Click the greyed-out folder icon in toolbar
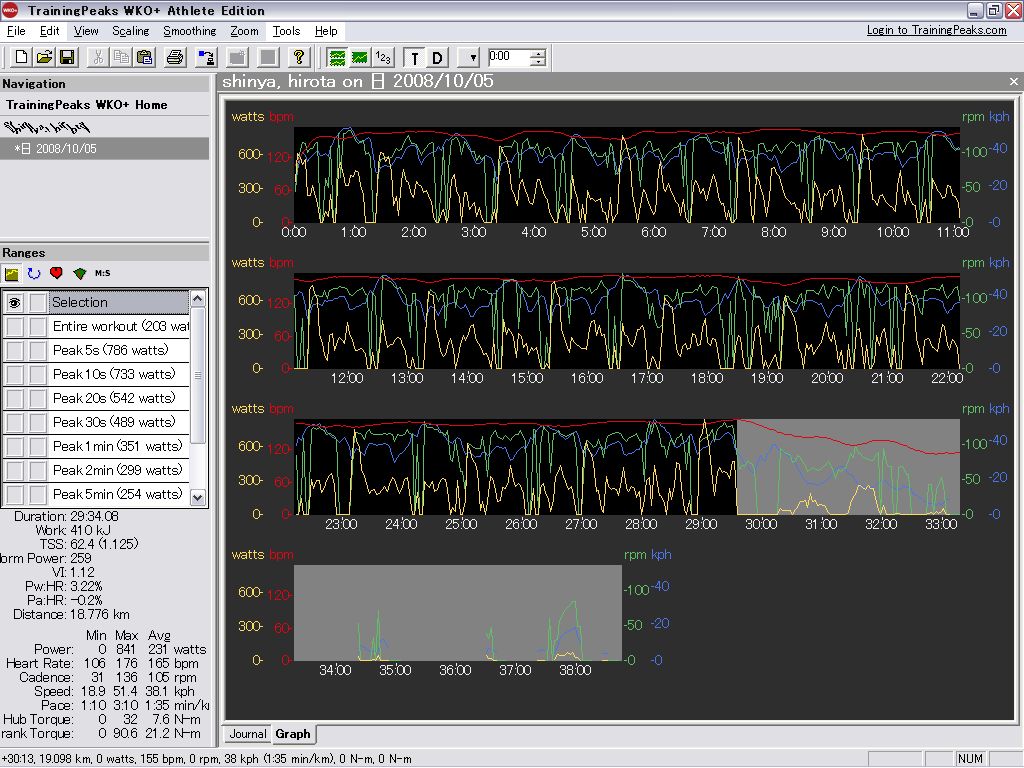Image resolution: width=1024 pixels, height=768 pixels. [x=237, y=57]
